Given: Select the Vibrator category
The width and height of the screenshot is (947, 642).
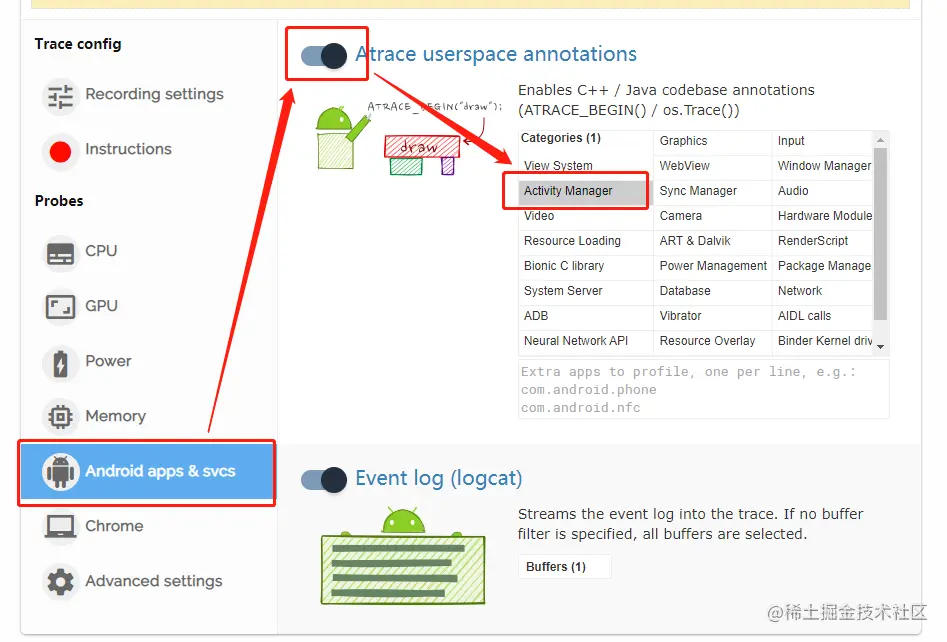Looking at the screenshot, I should 713,316.
